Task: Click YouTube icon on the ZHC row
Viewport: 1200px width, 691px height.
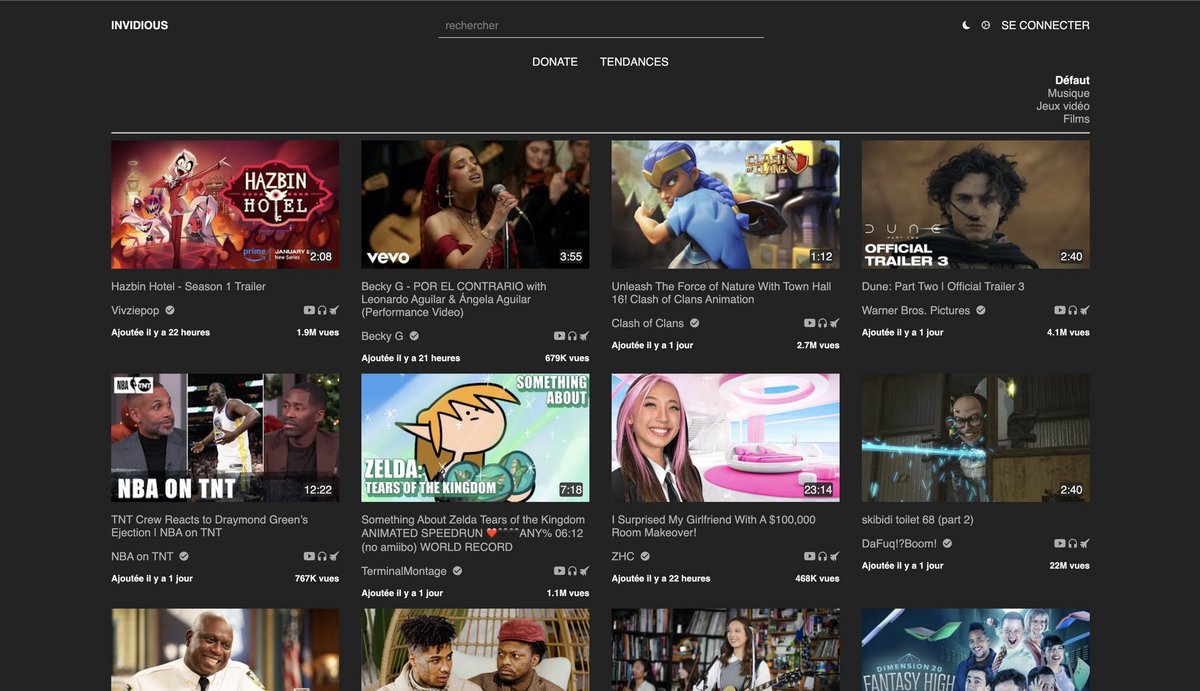Action: click(x=809, y=557)
